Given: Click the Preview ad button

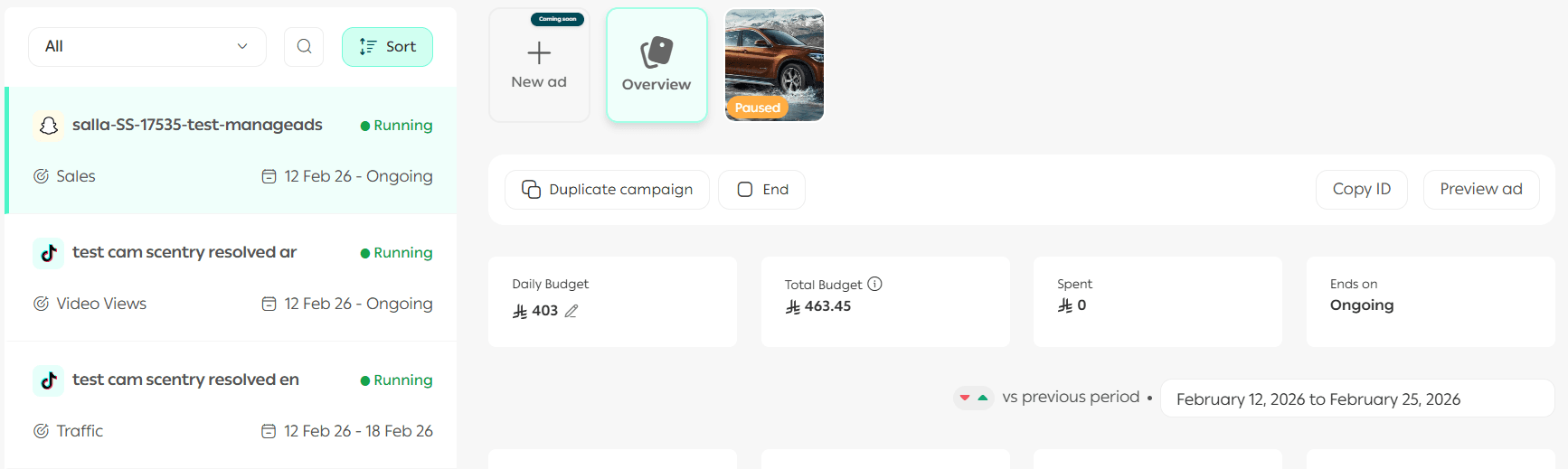Looking at the screenshot, I should point(1480,190).
